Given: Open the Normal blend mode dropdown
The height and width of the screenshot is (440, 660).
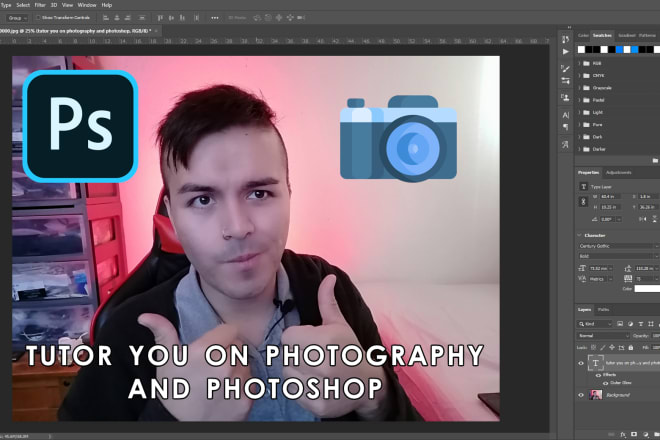Looking at the screenshot, I should 602,336.
